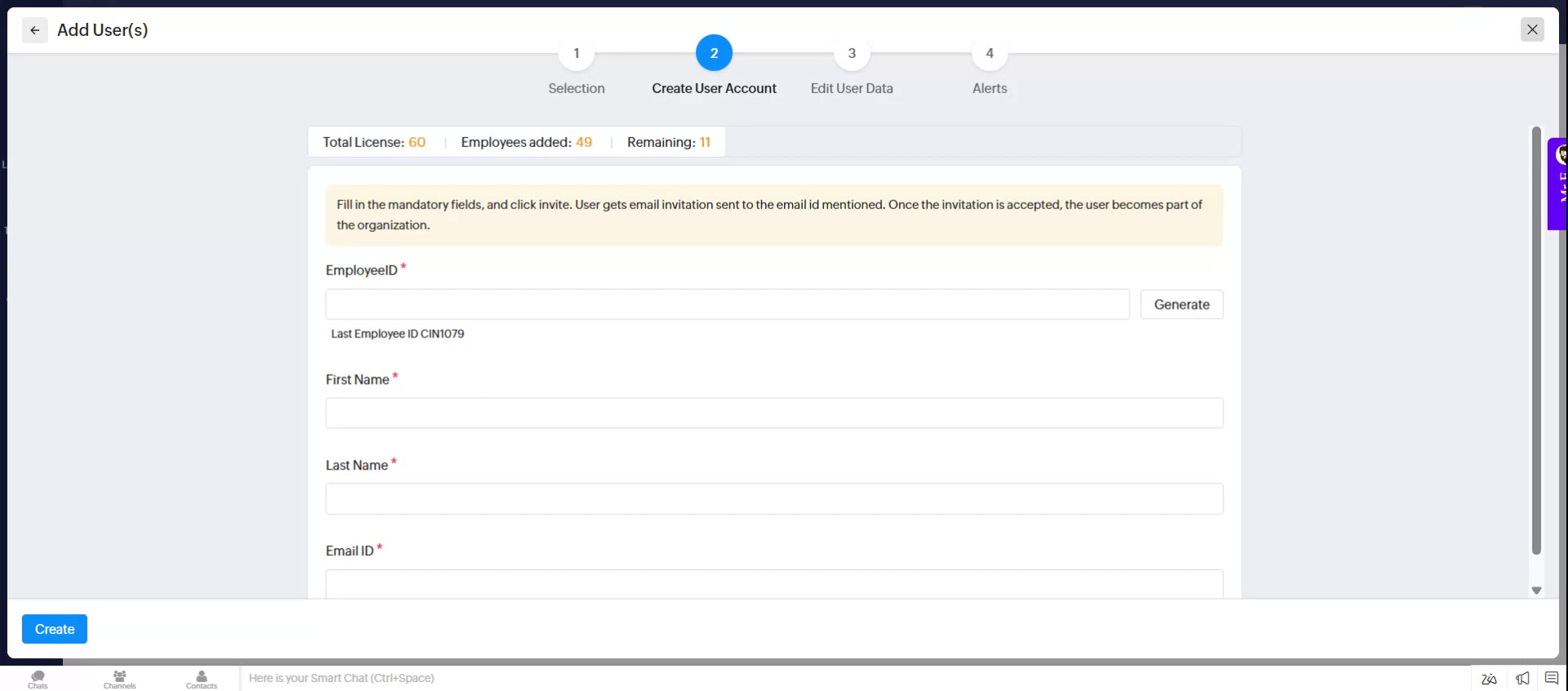
Task: Select step 2 Create User Account
Action: click(714, 53)
